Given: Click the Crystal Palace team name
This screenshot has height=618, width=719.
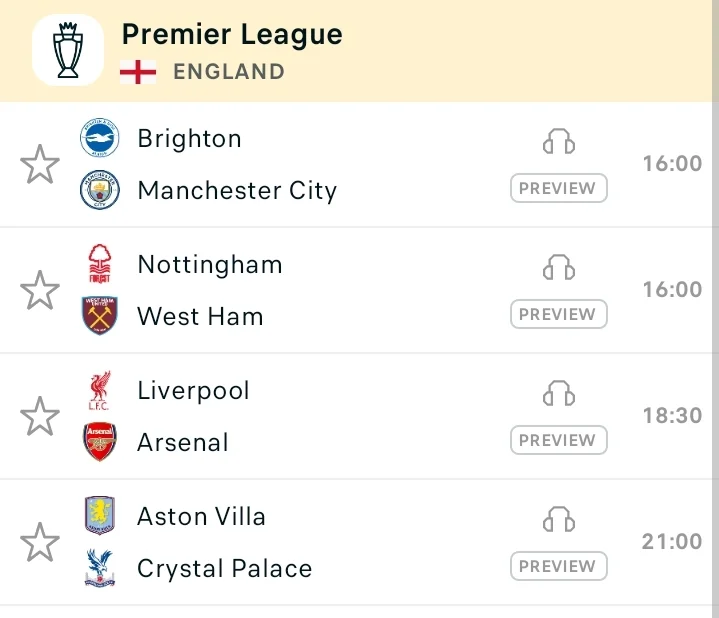Looking at the screenshot, I should (x=225, y=568).
